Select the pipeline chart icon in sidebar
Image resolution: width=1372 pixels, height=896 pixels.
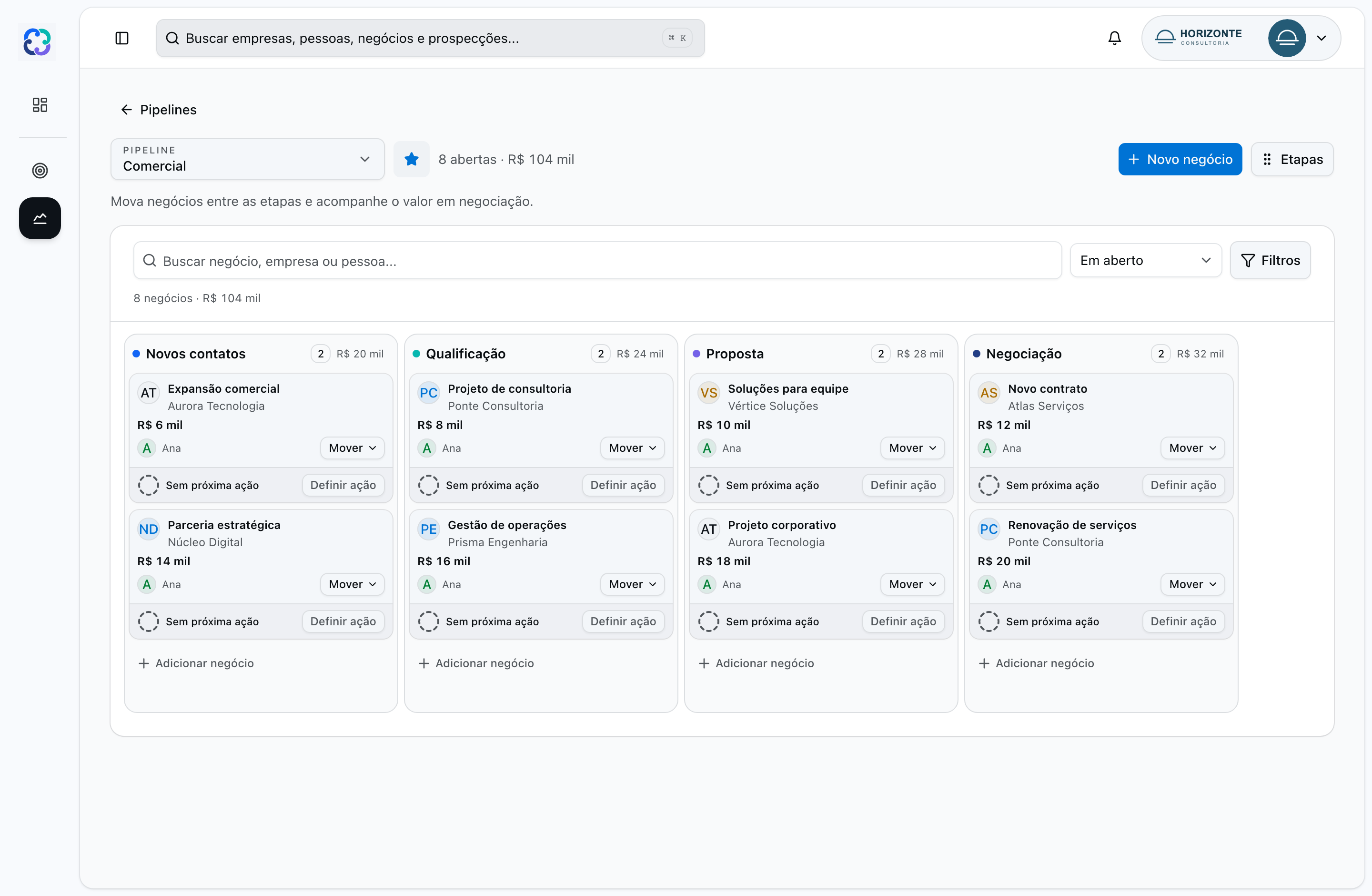pyautogui.click(x=40, y=219)
